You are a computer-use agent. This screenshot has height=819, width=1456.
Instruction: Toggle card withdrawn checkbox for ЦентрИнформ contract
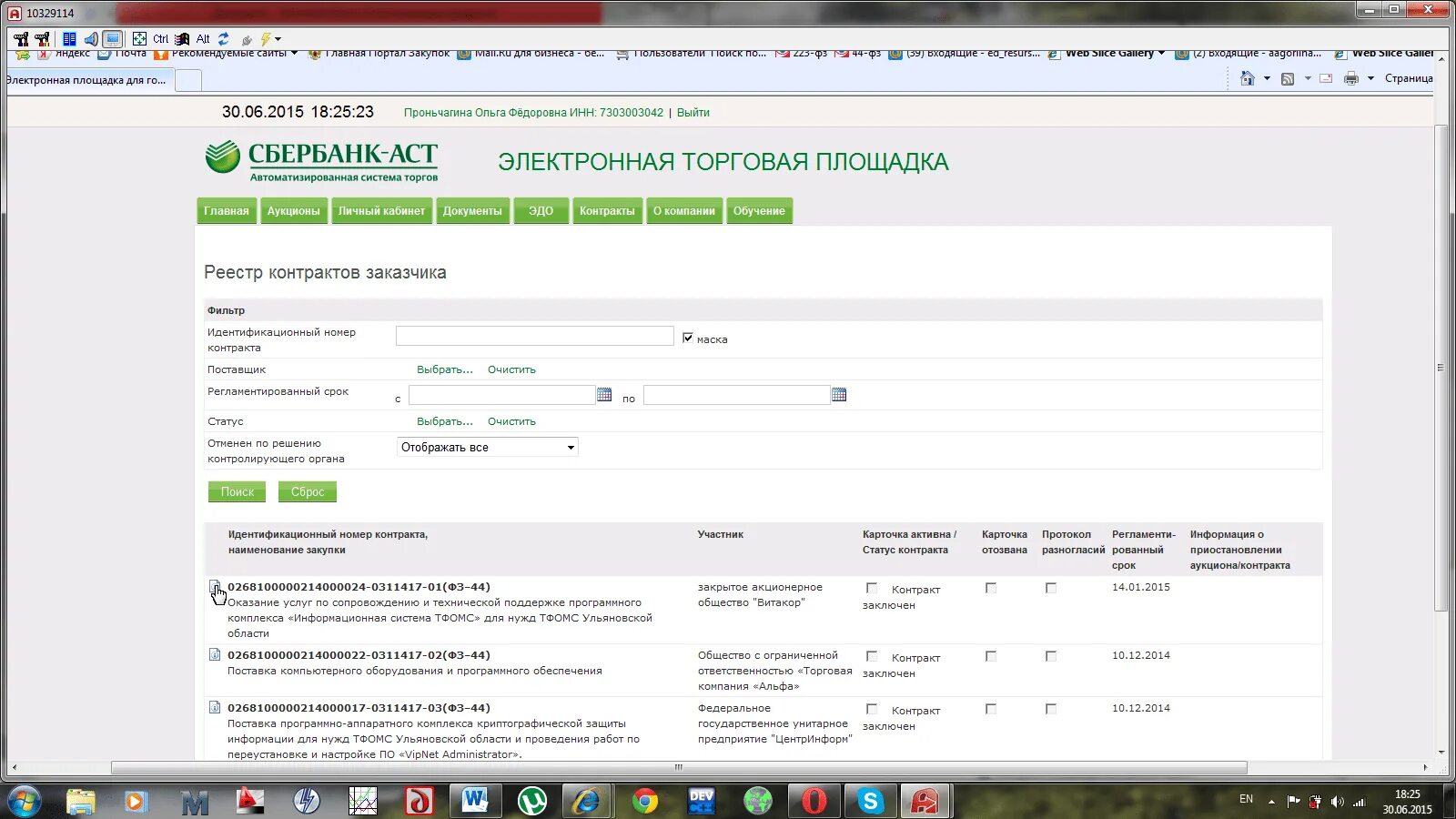pos(991,709)
